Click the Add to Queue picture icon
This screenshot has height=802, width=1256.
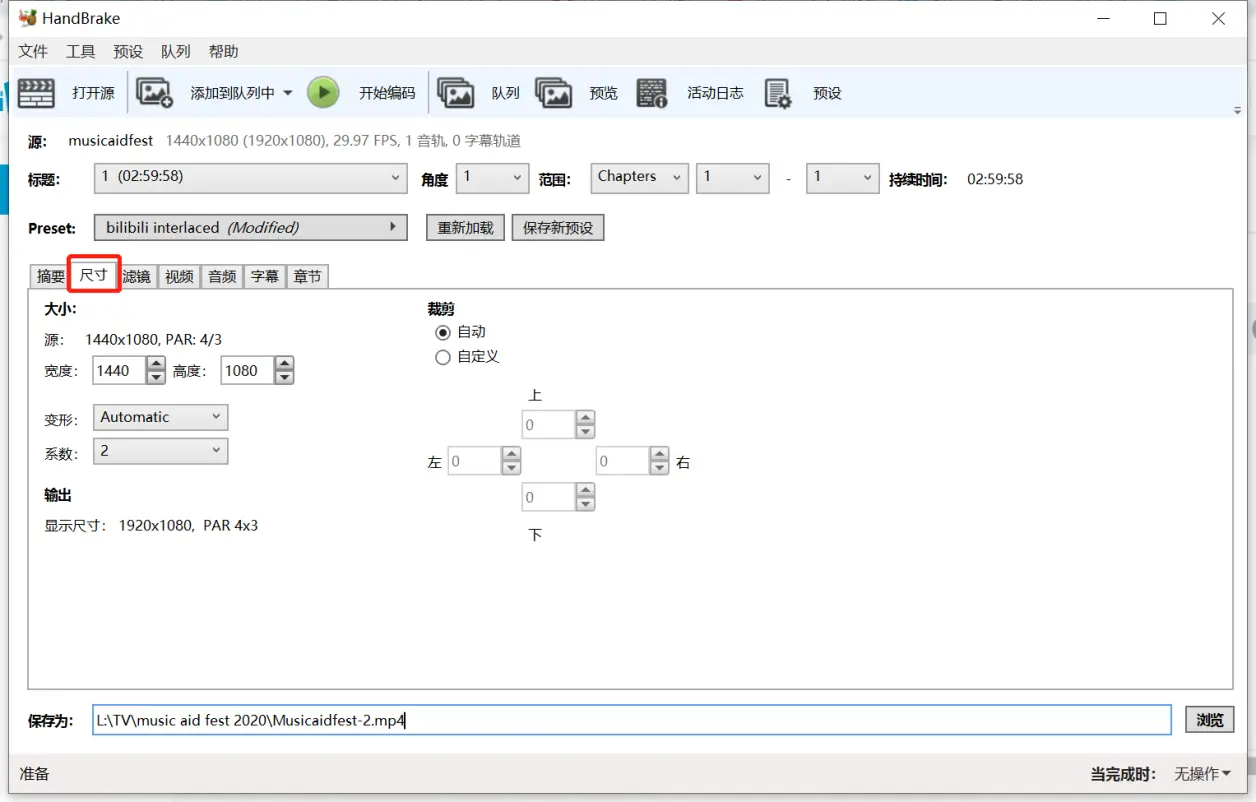coord(155,93)
